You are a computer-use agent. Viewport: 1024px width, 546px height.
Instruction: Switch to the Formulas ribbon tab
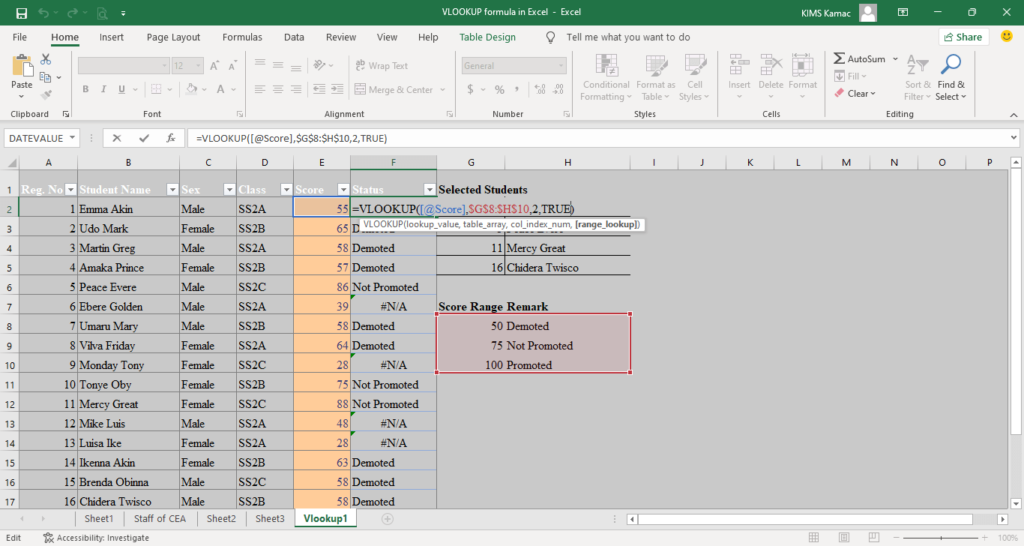coord(242,37)
